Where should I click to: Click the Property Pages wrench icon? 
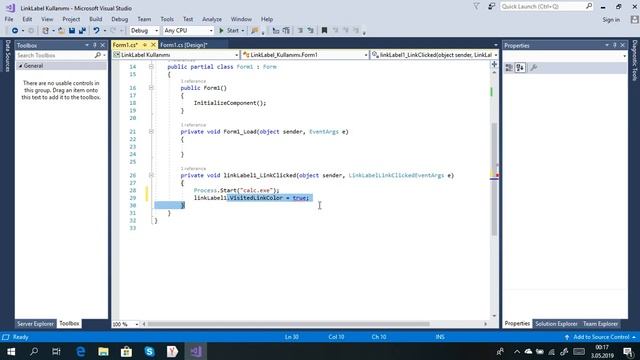(x=533, y=68)
